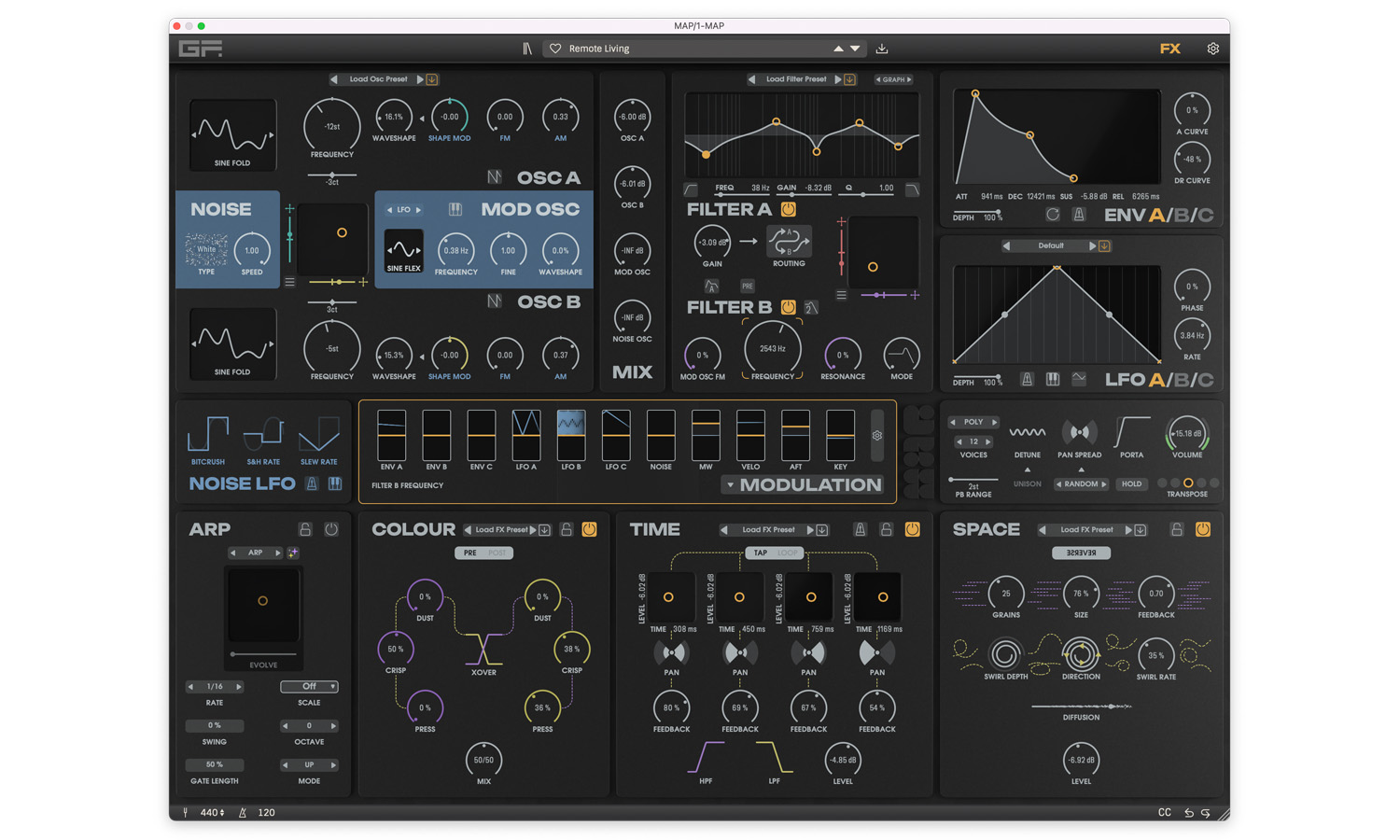Expand the Modulation section disclosure arrow

(730, 485)
